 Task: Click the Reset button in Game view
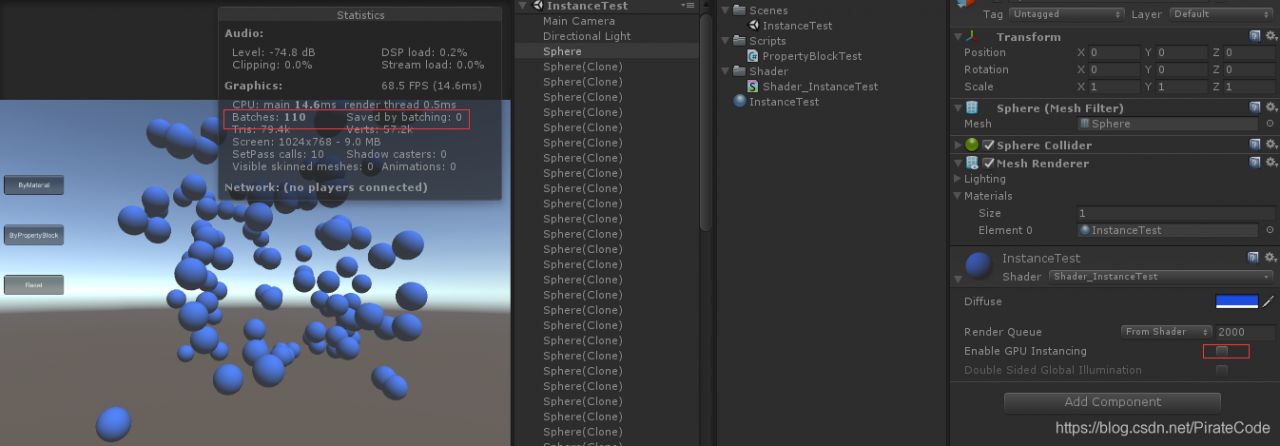pyautogui.click(x=34, y=285)
